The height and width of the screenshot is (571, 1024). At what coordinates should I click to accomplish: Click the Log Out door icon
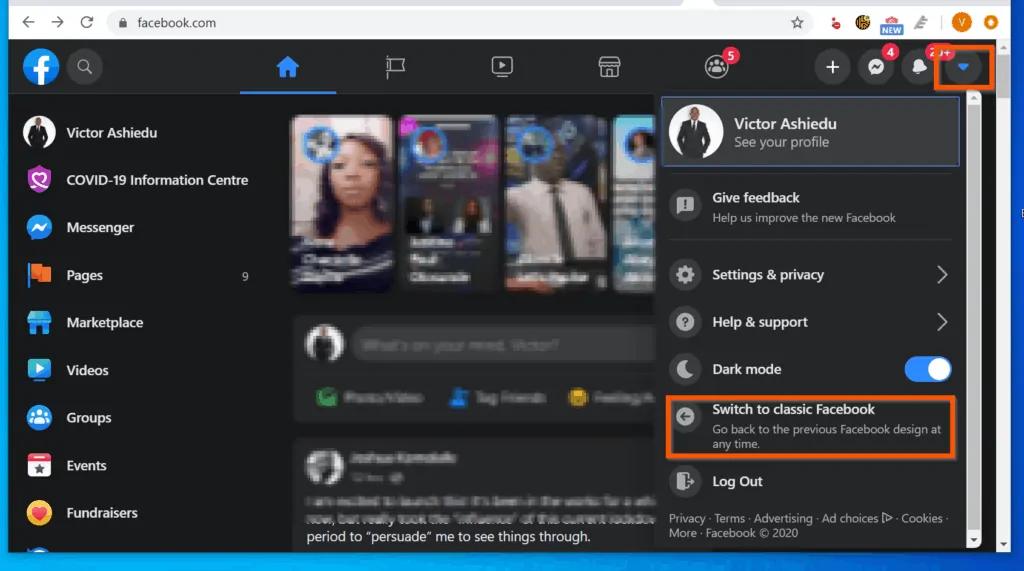pyautogui.click(x=685, y=481)
